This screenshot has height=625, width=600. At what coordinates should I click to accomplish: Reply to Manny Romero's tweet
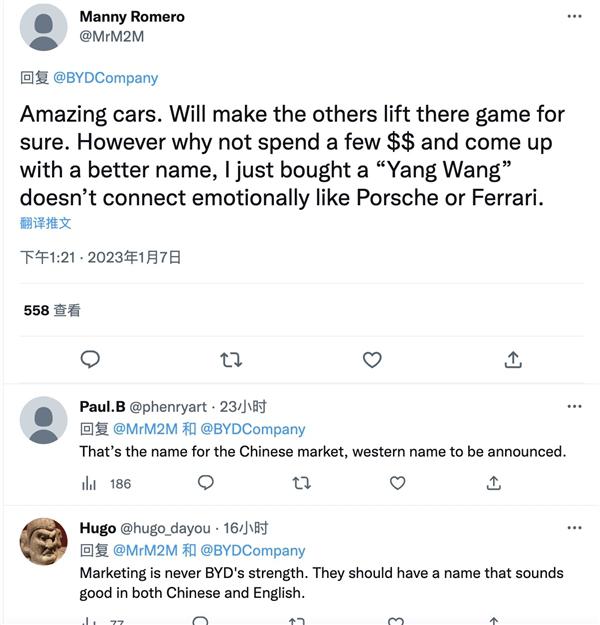[x=90, y=360]
